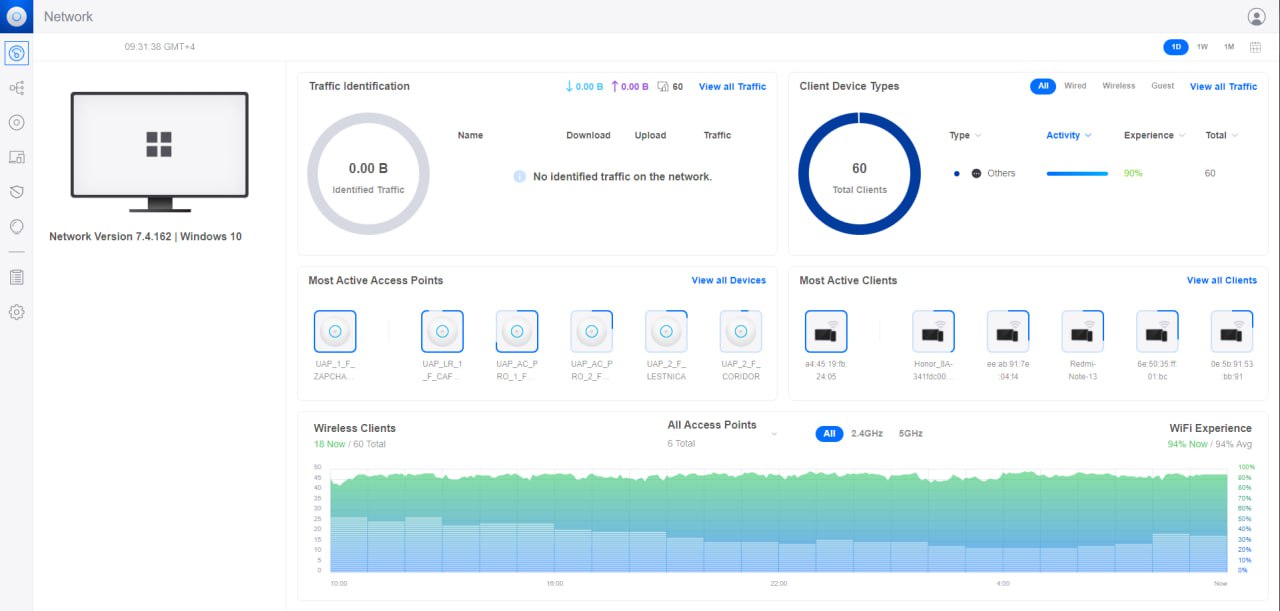Switch Client Device Types to Guest
Screen dimensions: 1280x611
[x=1162, y=86]
